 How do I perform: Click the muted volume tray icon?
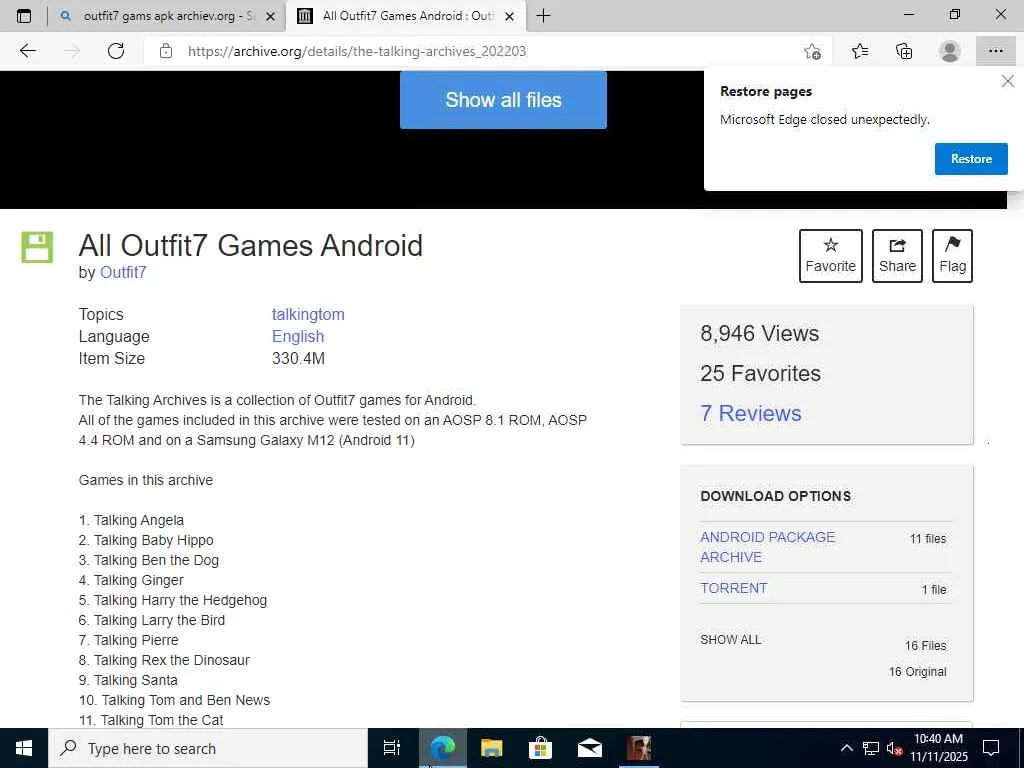click(x=894, y=748)
